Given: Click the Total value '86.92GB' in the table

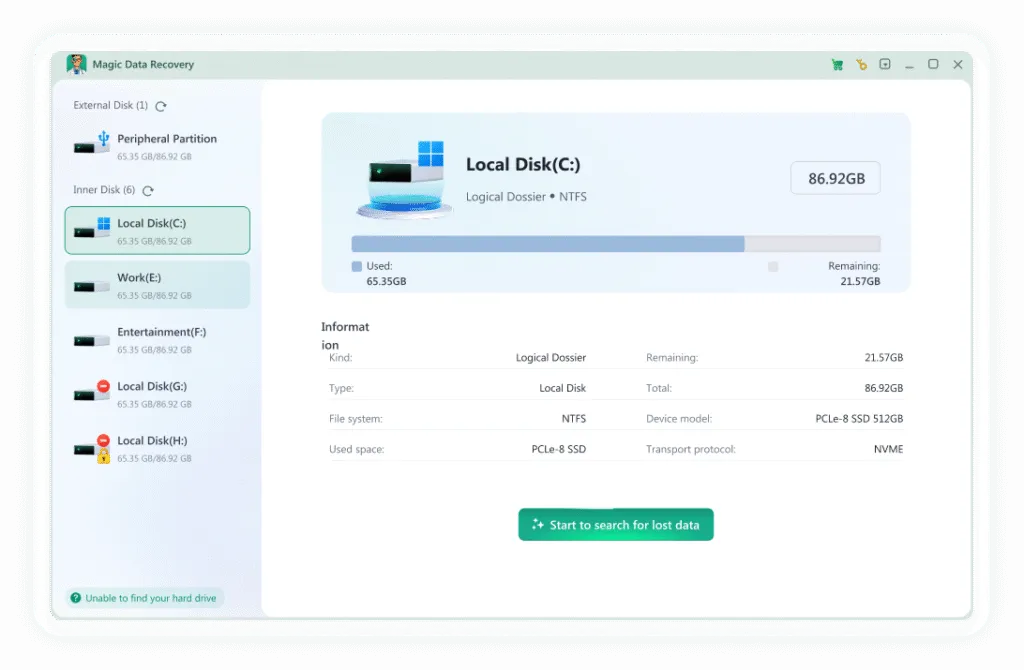Looking at the screenshot, I should (884, 388).
